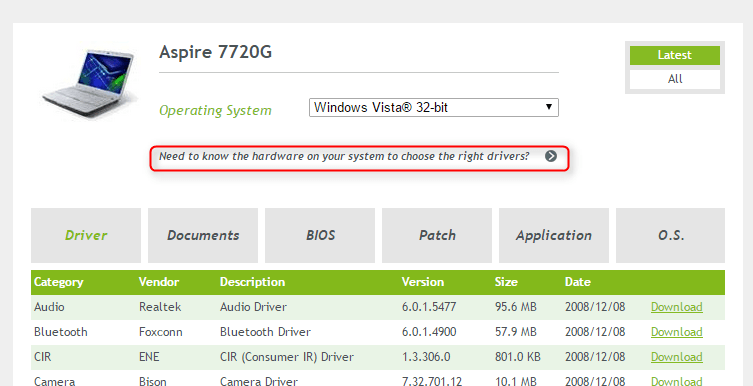Click the Aspire 7720G title
The height and width of the screenshot is (386, 753).
pyautogui.click(x=216, y=52)
